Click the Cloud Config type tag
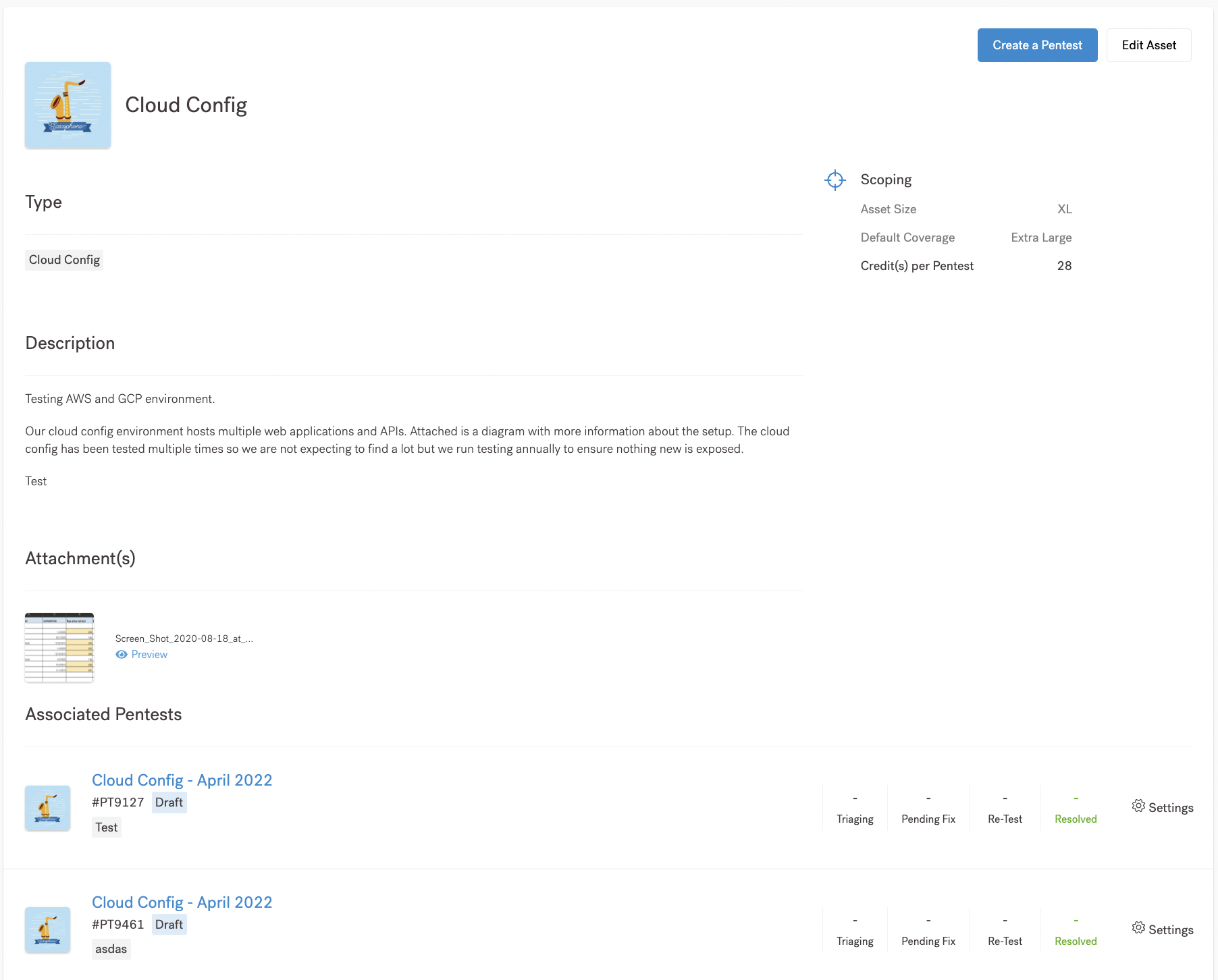 click(64, 260)
